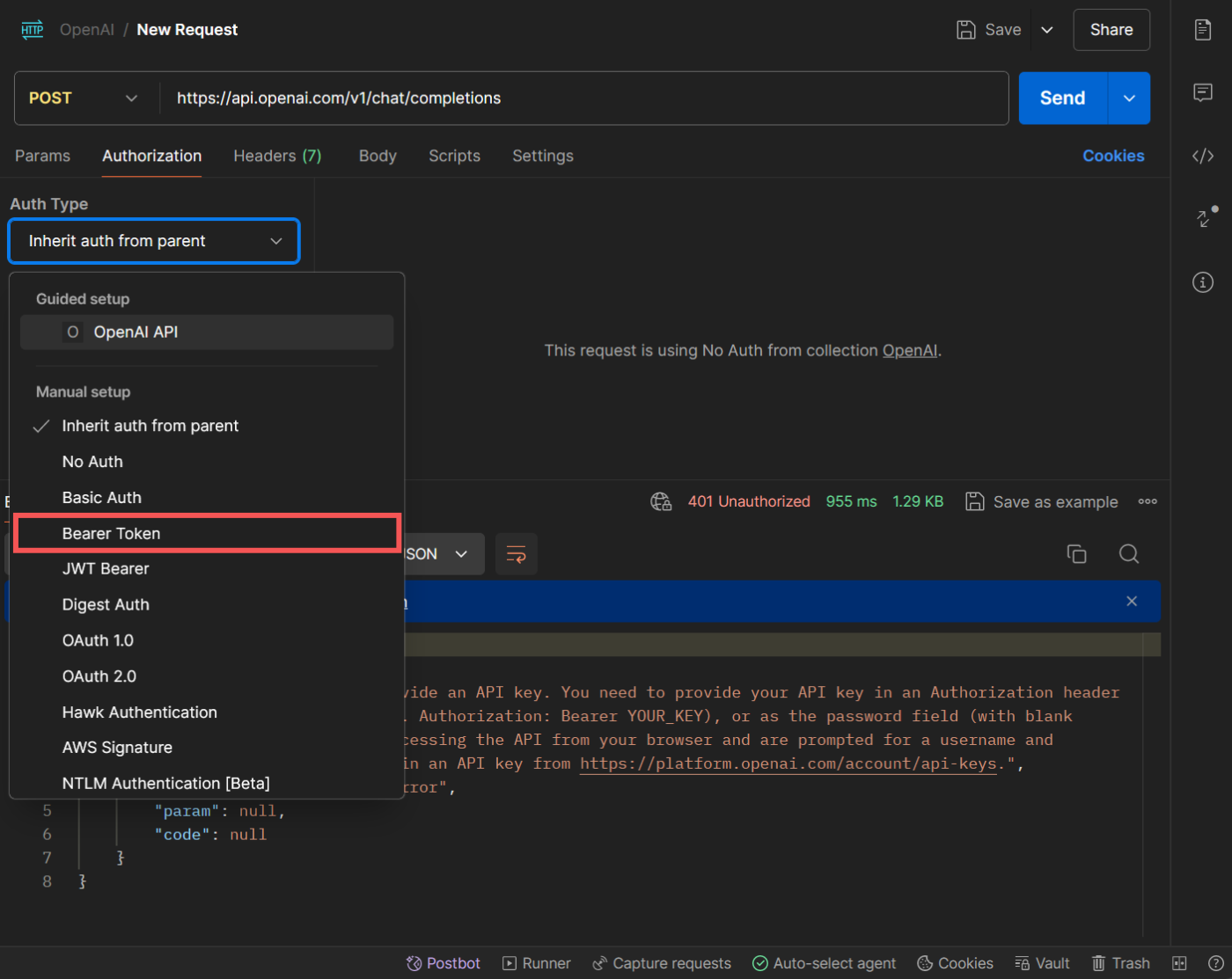
Task: Copy the response body with copy icon
Action: coord(1076,554)
